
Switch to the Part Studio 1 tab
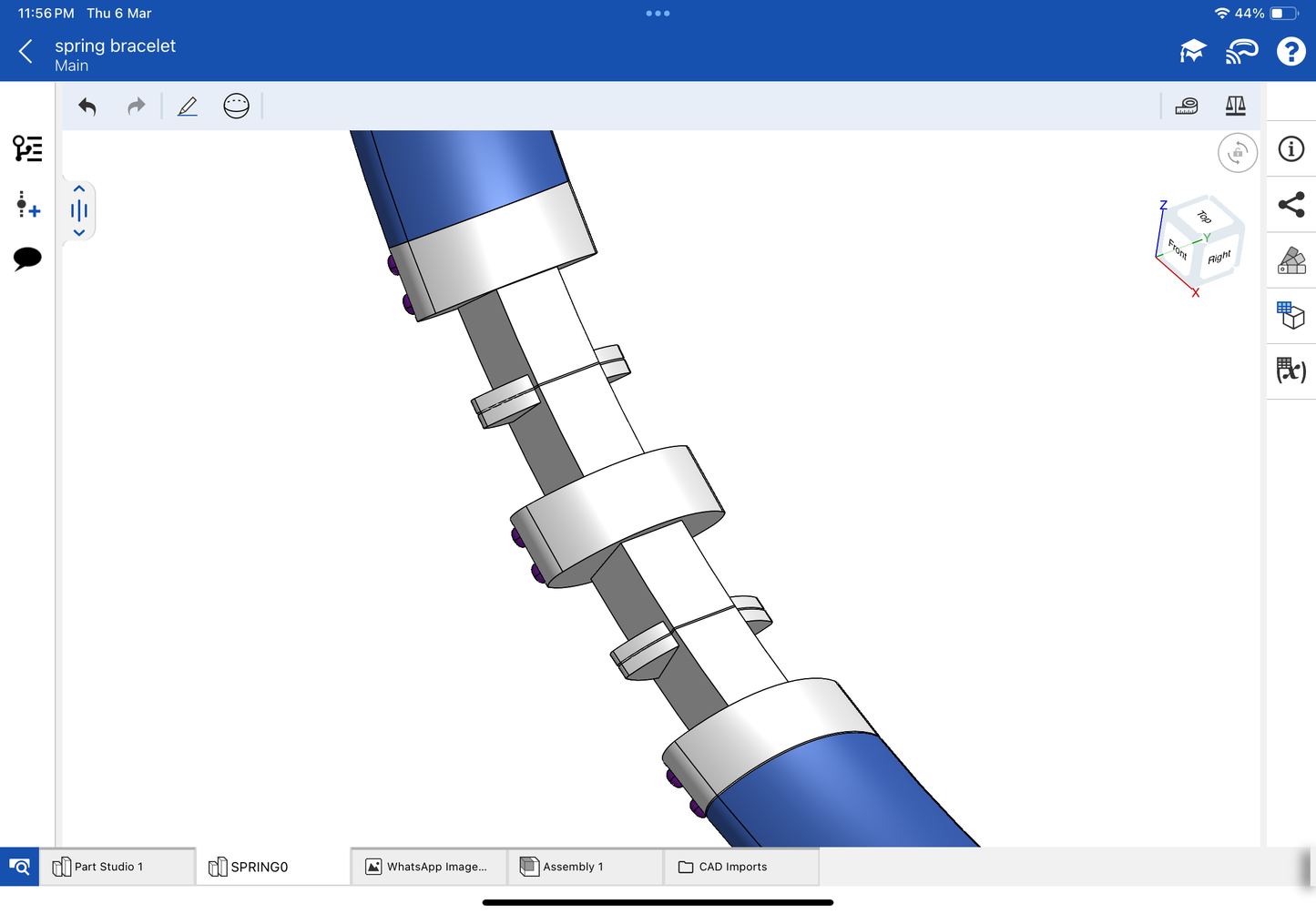pyautogui.click(x=117, y=867)
